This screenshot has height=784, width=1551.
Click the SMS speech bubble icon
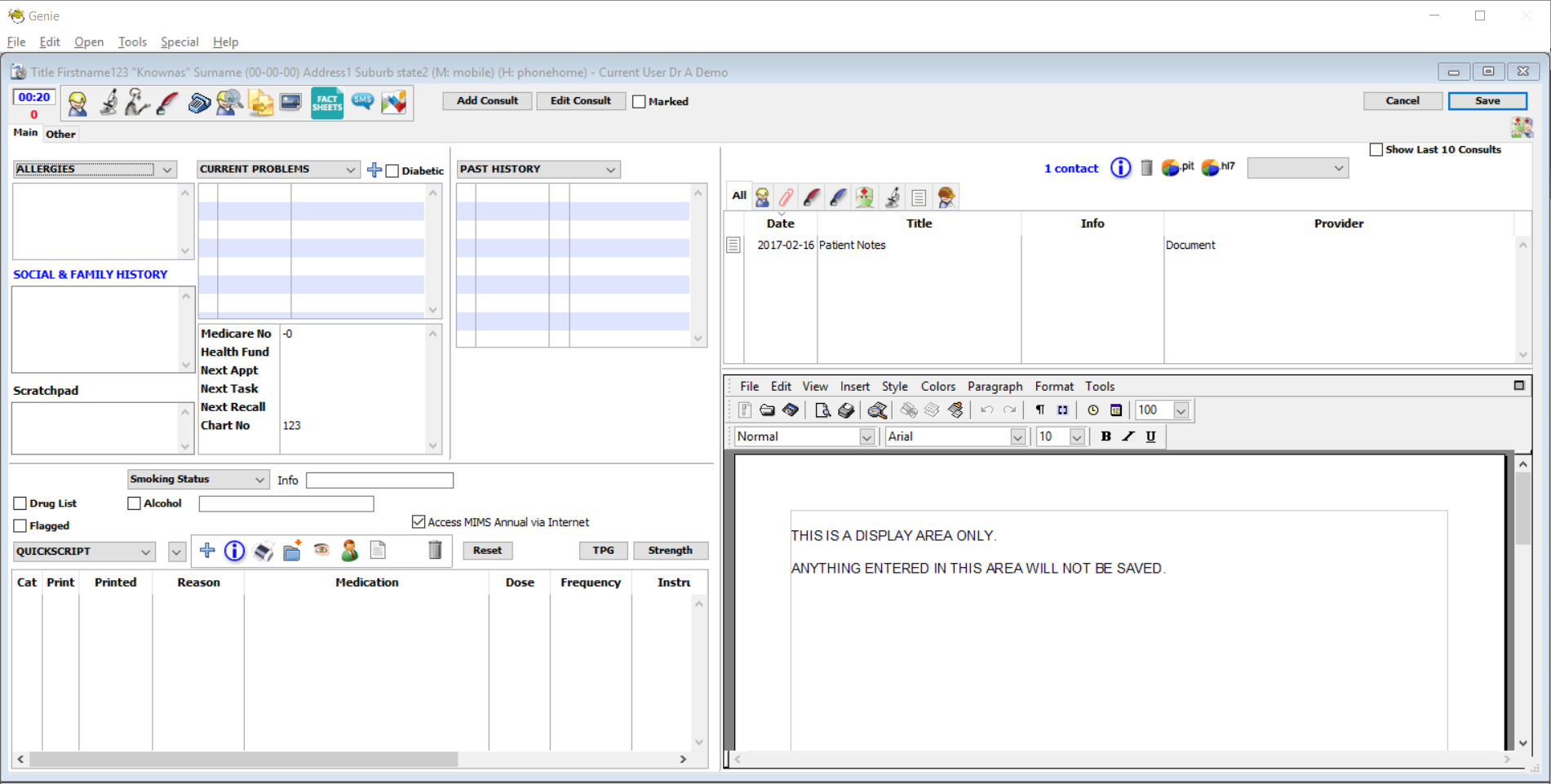[362, 101]
